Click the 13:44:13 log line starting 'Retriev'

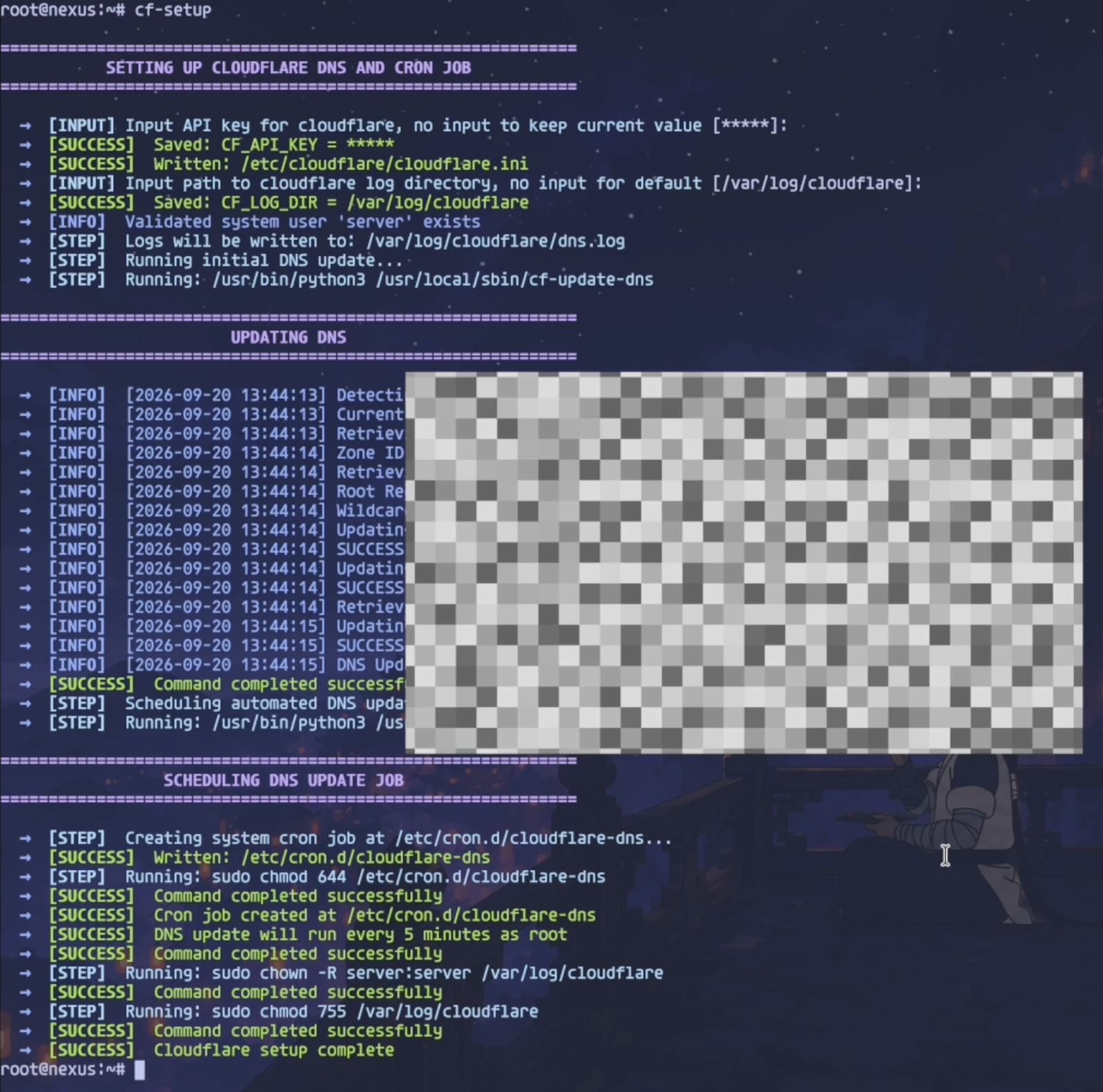point(212,434)
